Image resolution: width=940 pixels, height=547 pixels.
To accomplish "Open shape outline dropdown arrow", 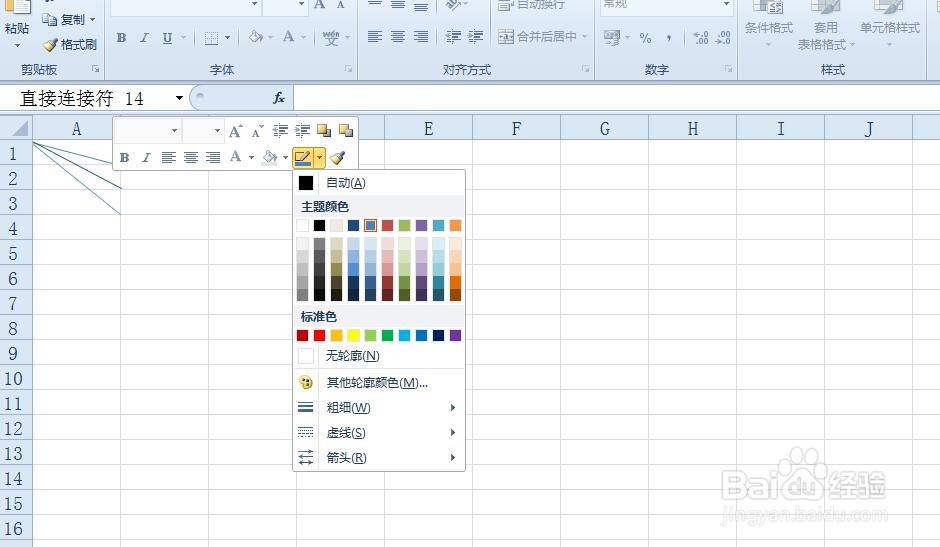I will tap(320, 158).
